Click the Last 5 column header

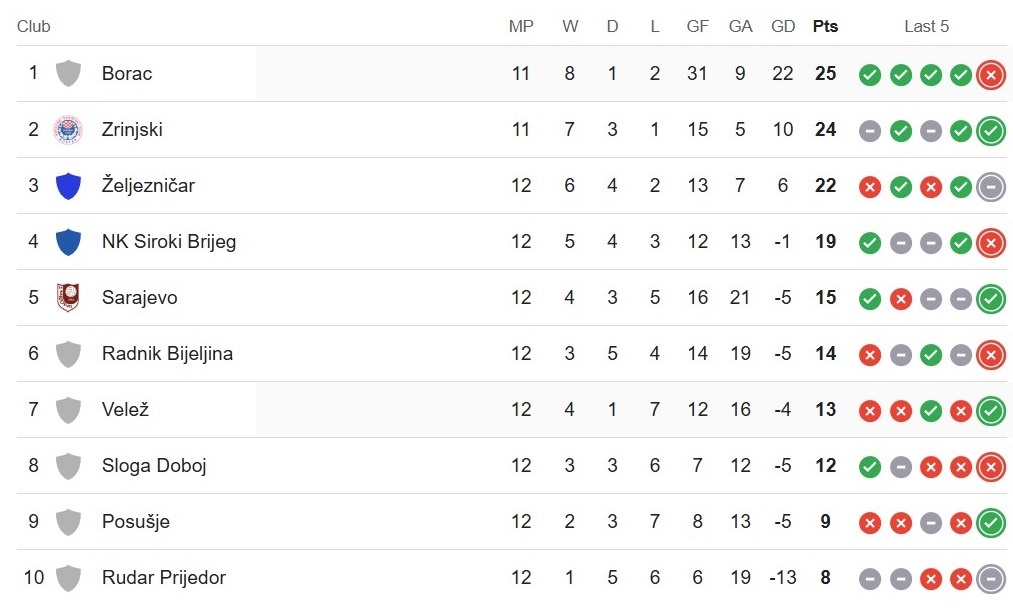(926, 26)
